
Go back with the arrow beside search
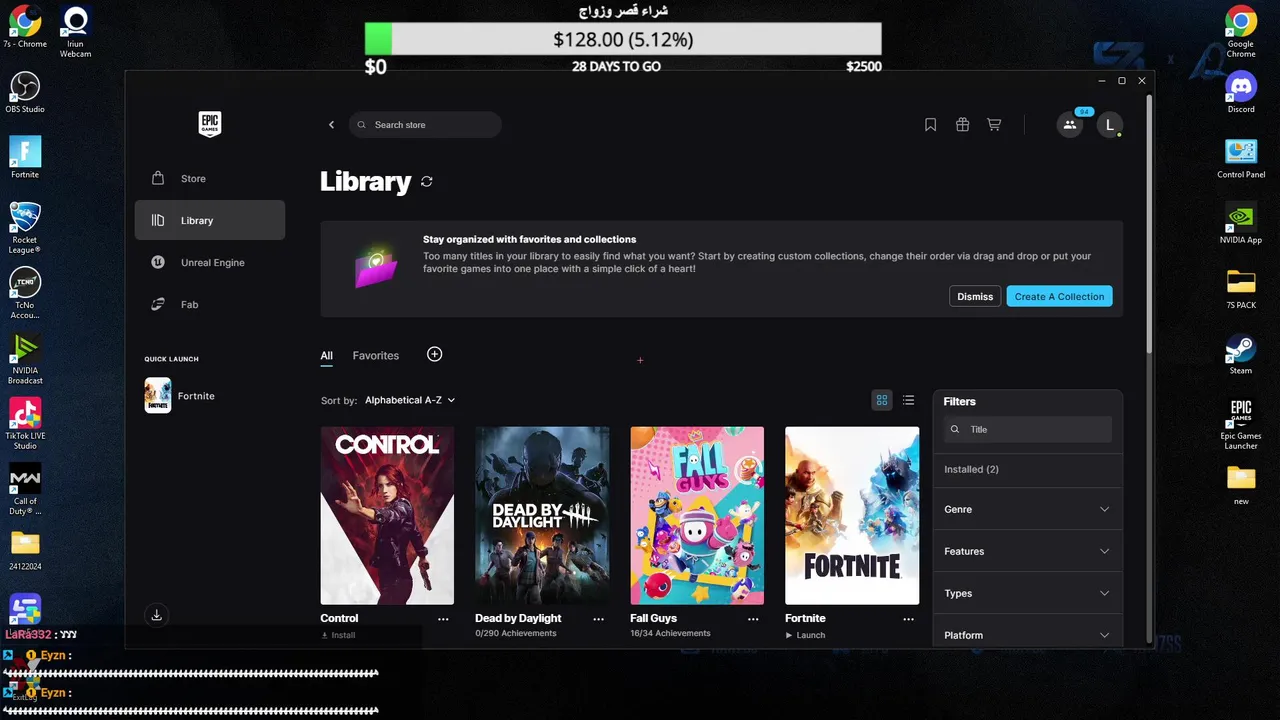[x=332, y=125]
